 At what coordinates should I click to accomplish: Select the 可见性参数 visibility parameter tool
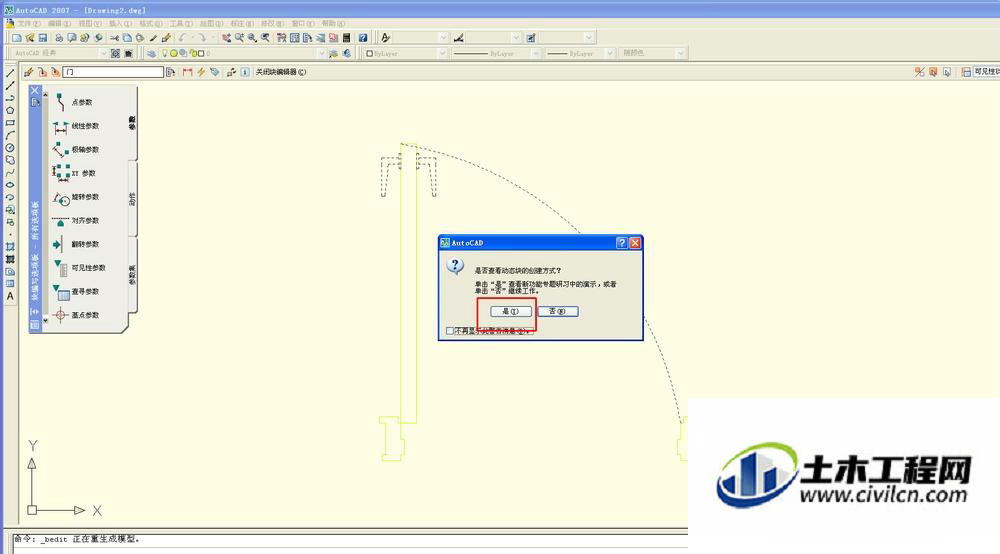click(80, 268)
